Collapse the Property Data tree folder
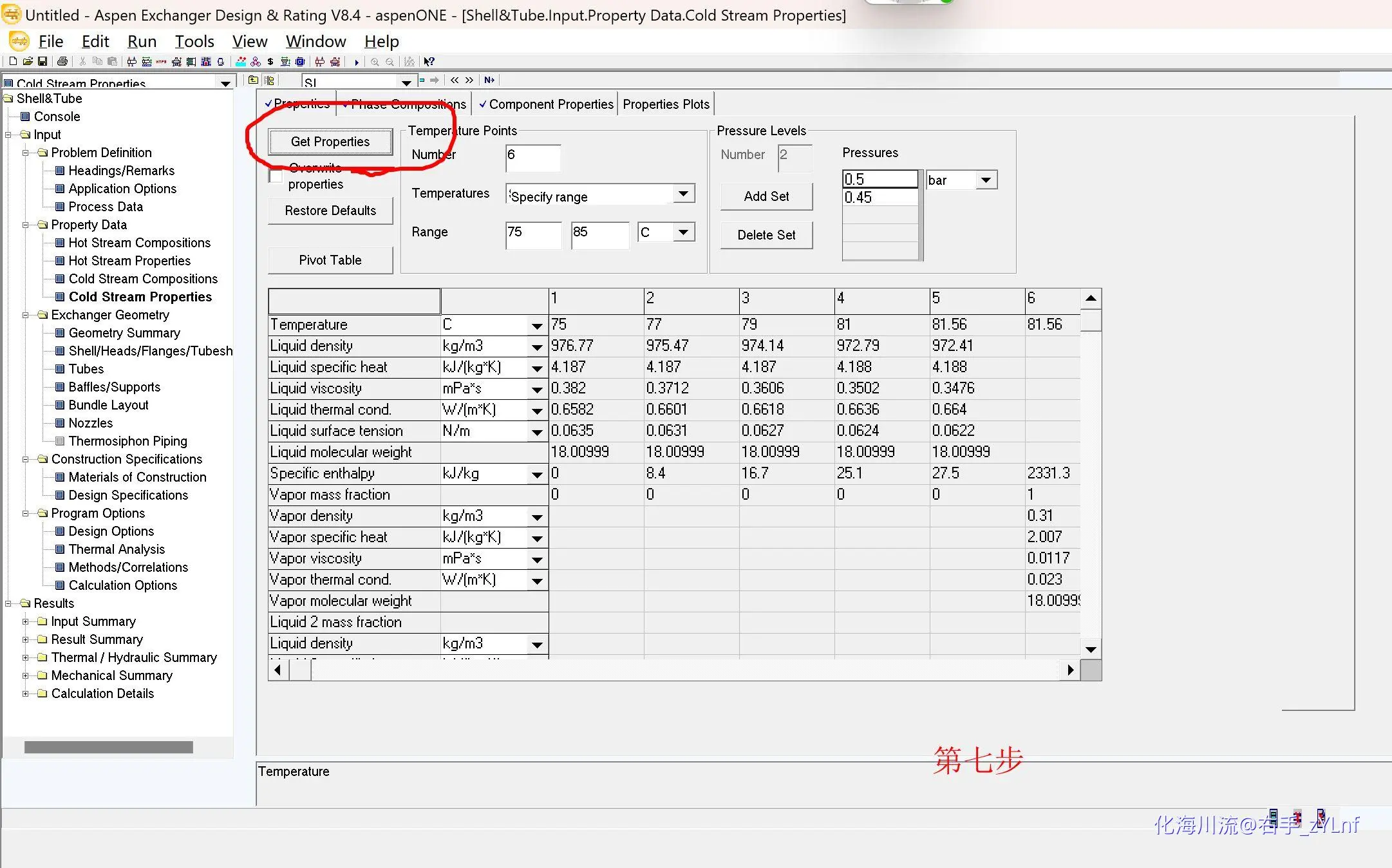Viewport: 1392px width, 868px height. click(26, 225)
